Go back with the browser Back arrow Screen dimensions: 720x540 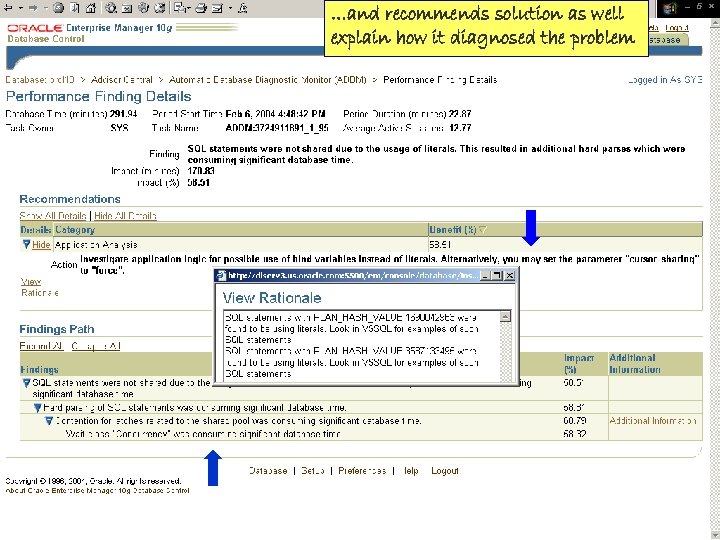pos(9,8)
